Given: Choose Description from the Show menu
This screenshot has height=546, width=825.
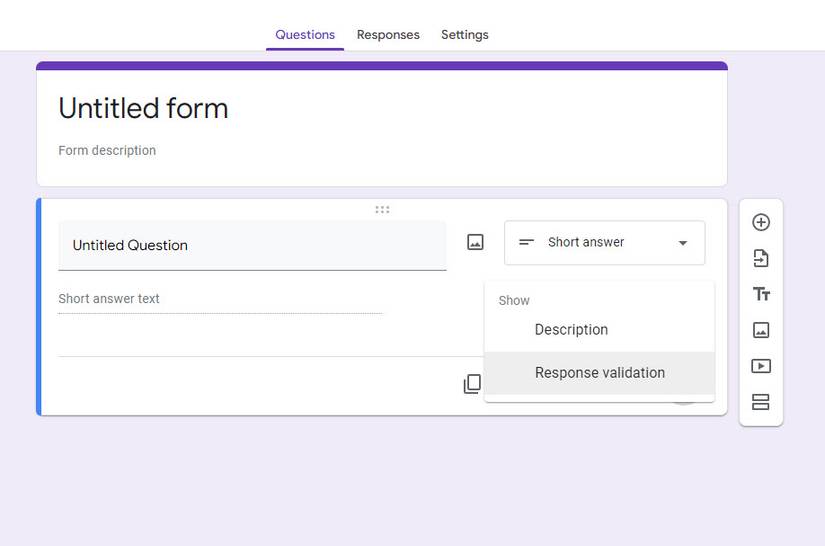Looking at the screenshot, I should [571, 330].
